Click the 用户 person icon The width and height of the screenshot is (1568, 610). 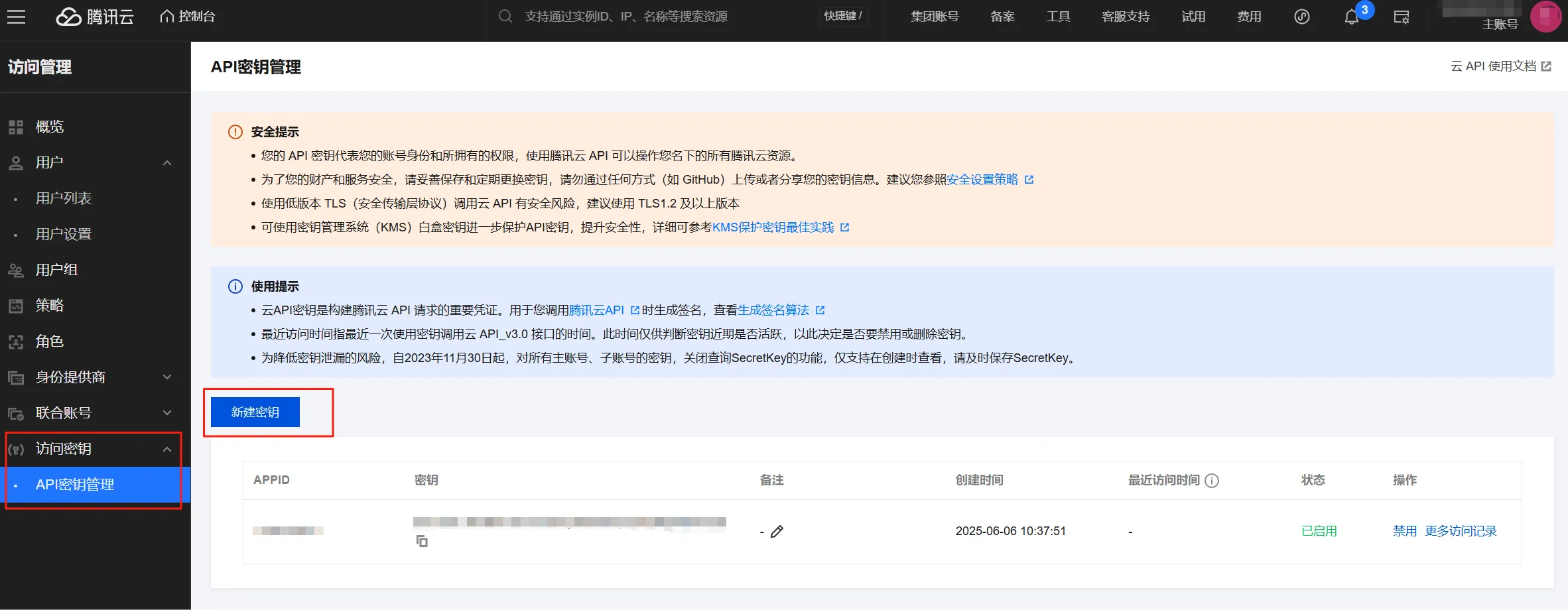click(x=16, y=163)
